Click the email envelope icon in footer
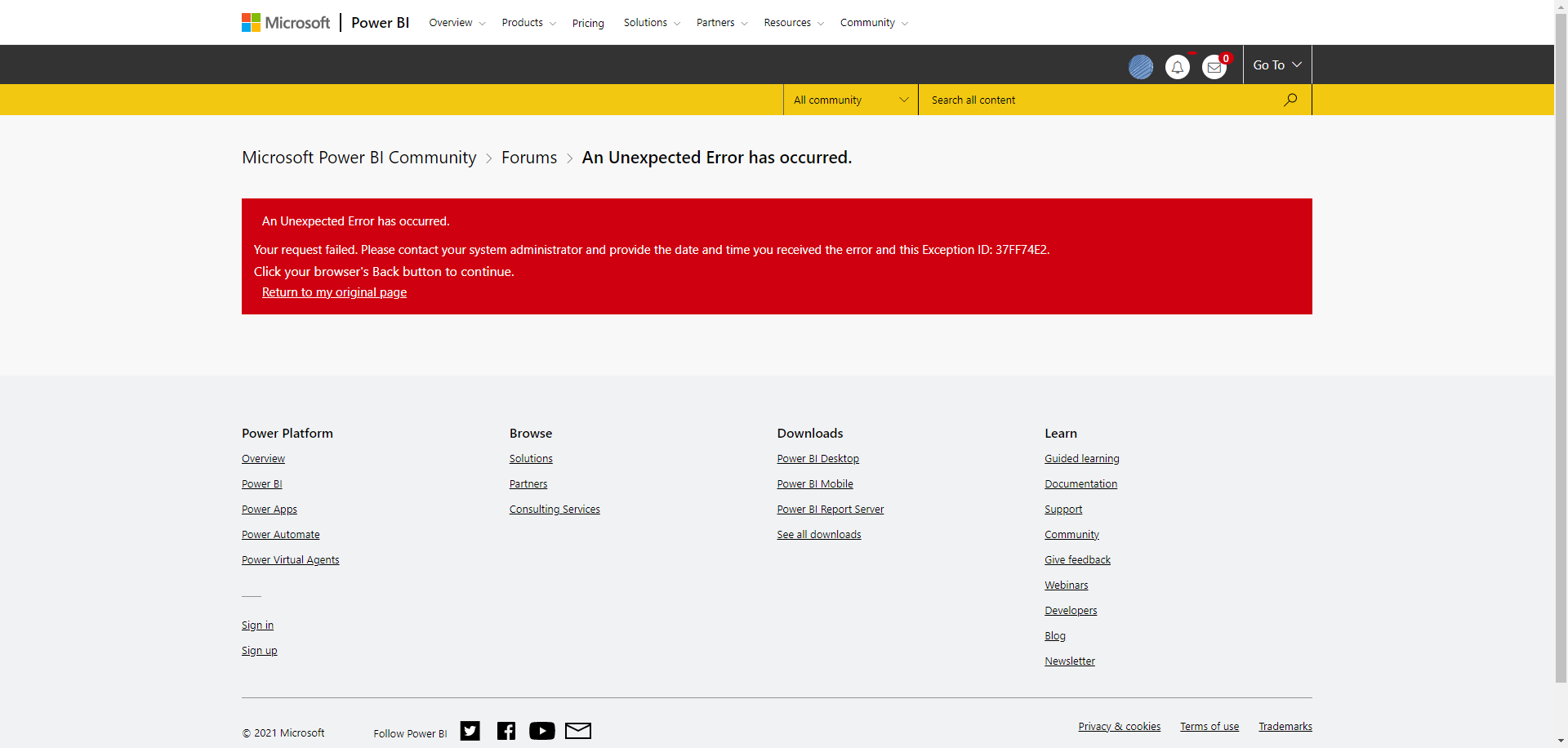The height and width of the screenshot is (748, 1568). click(578, 731)
